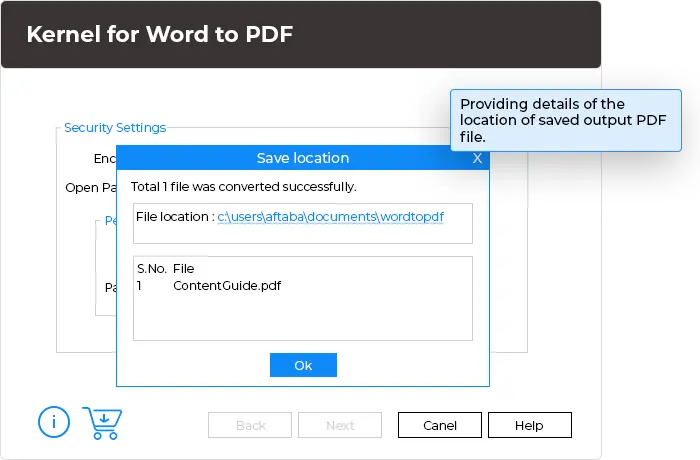Open the wordtopdf file location link

[330, 217]
